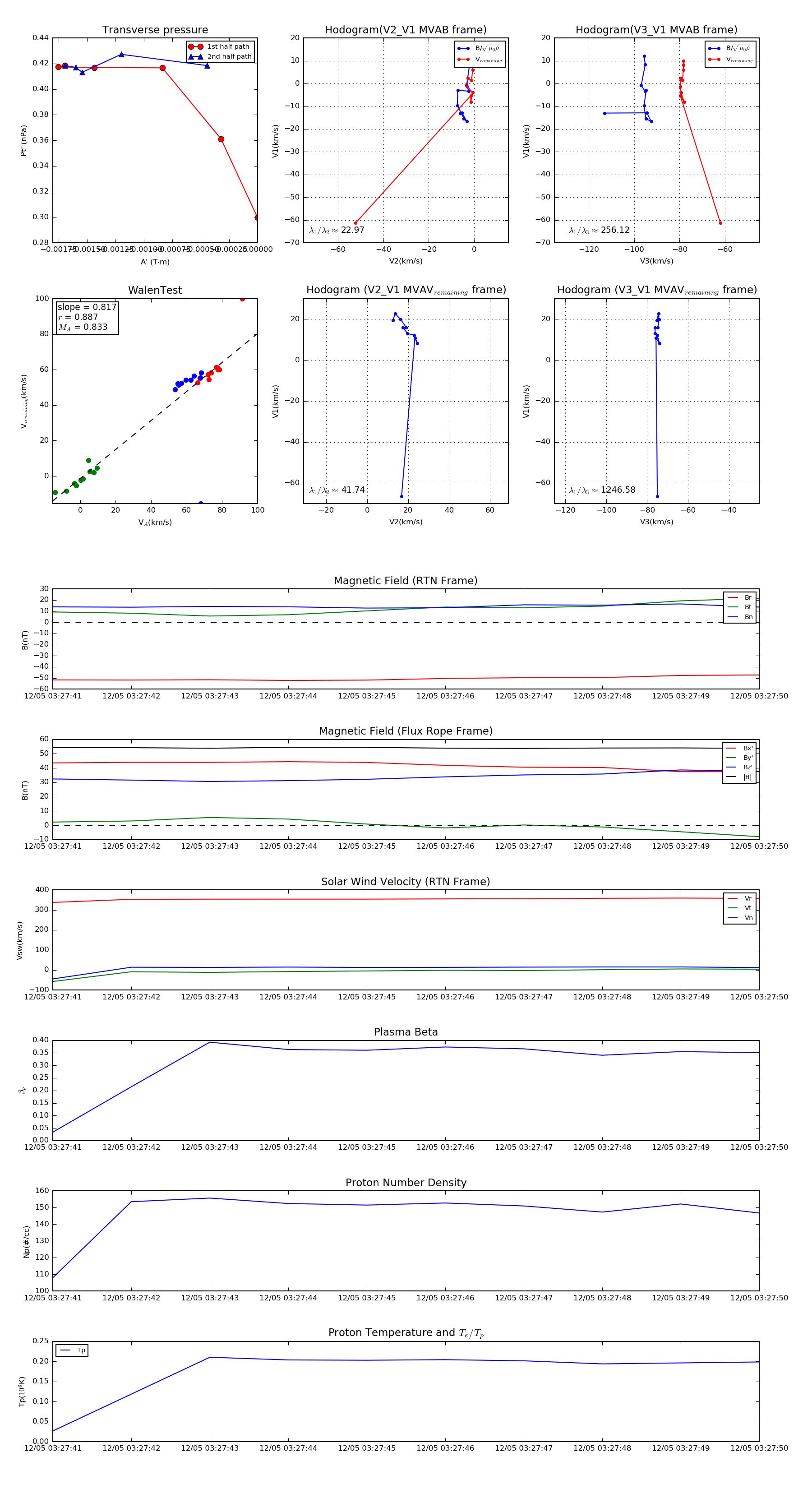
Task: Click the 'Magnetic Field (RTN Frame)' title
Action: (406, 581)
